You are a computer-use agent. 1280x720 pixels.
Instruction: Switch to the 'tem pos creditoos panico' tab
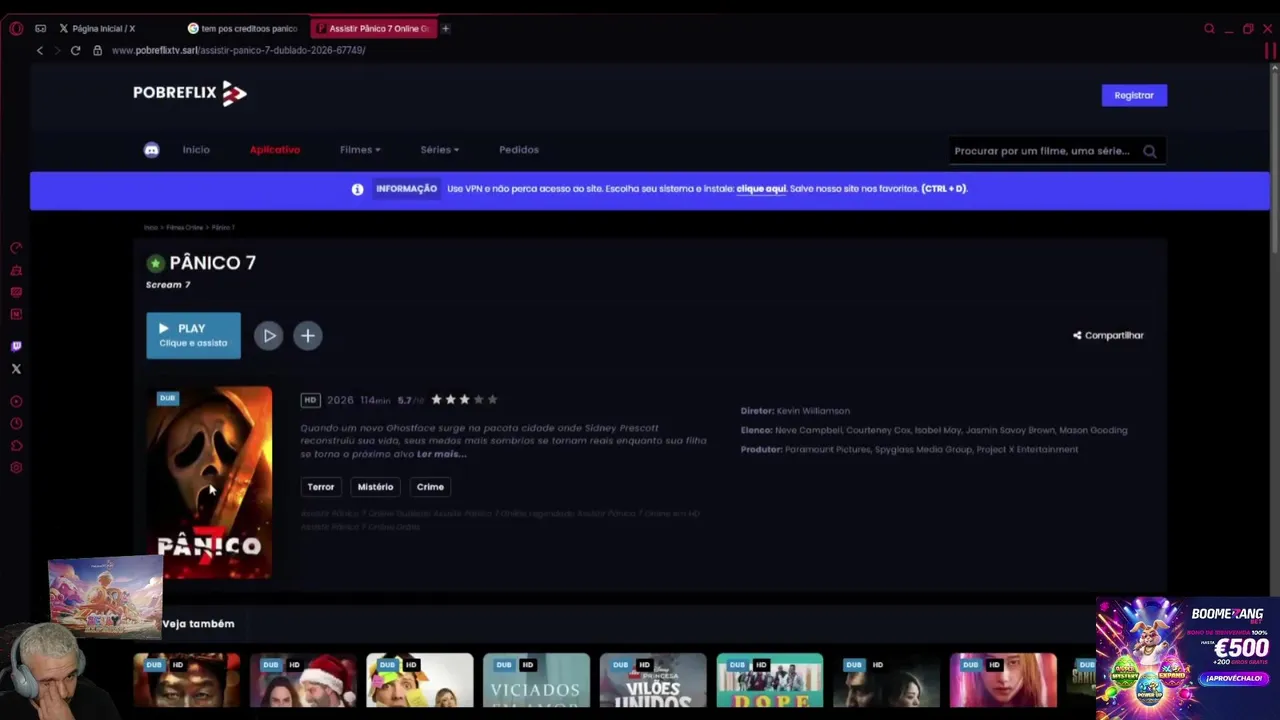pos(244,28)
